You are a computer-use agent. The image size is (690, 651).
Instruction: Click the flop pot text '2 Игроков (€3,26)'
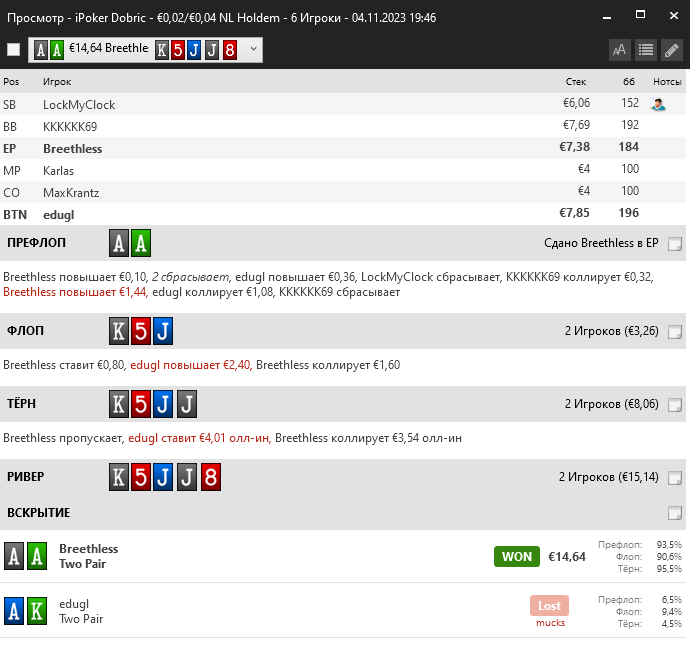(x=612, y=331)
